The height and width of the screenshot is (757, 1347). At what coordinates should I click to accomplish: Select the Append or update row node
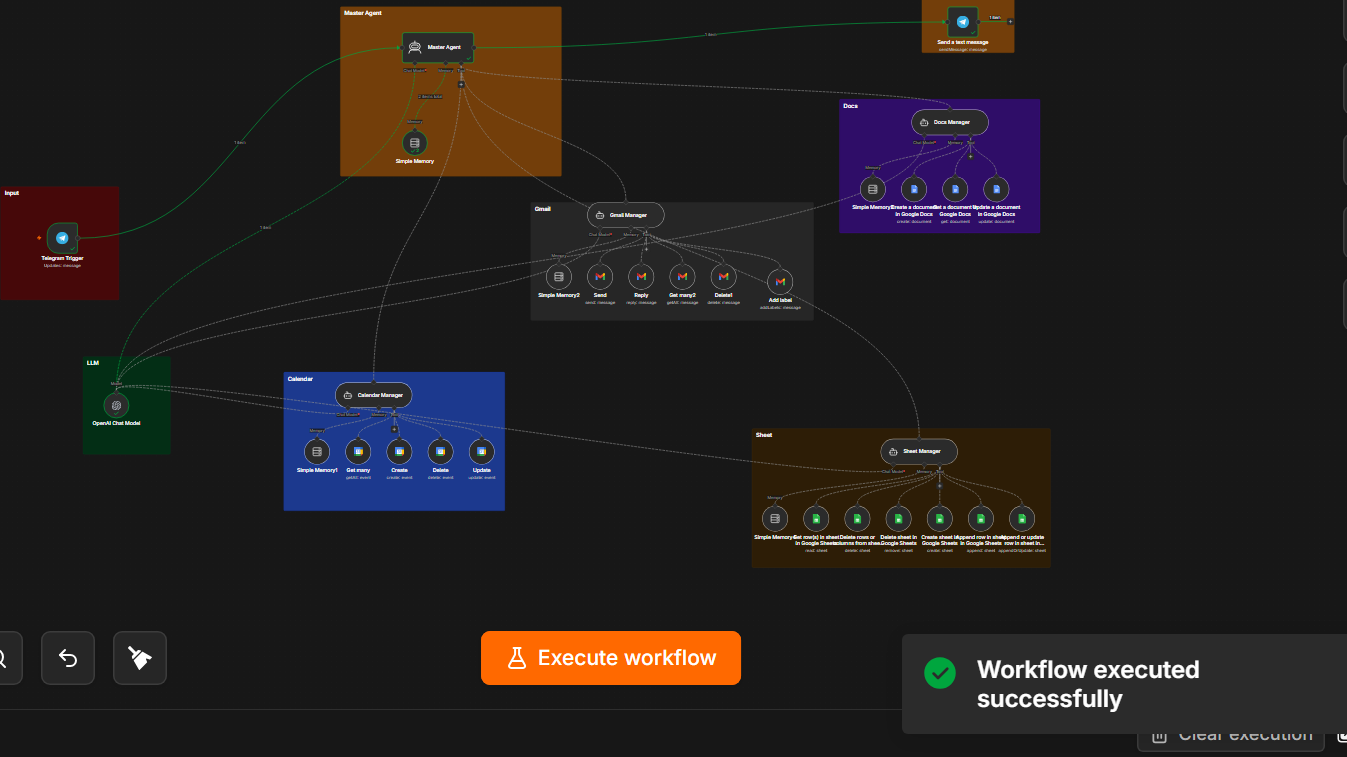(1021, 518)
